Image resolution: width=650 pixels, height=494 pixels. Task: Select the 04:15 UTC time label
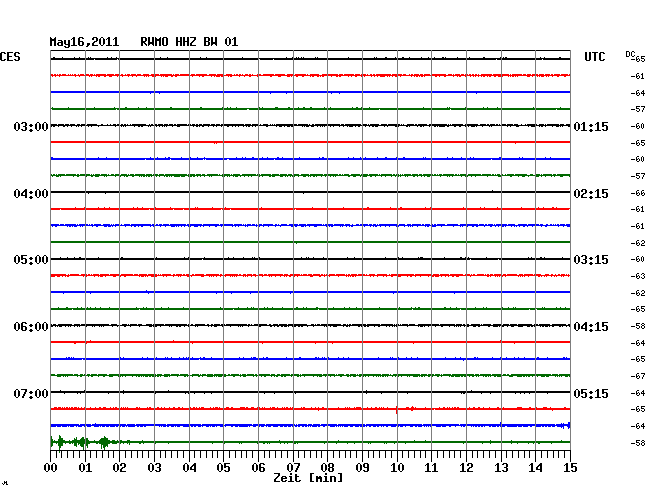click(x=591, y=327)
